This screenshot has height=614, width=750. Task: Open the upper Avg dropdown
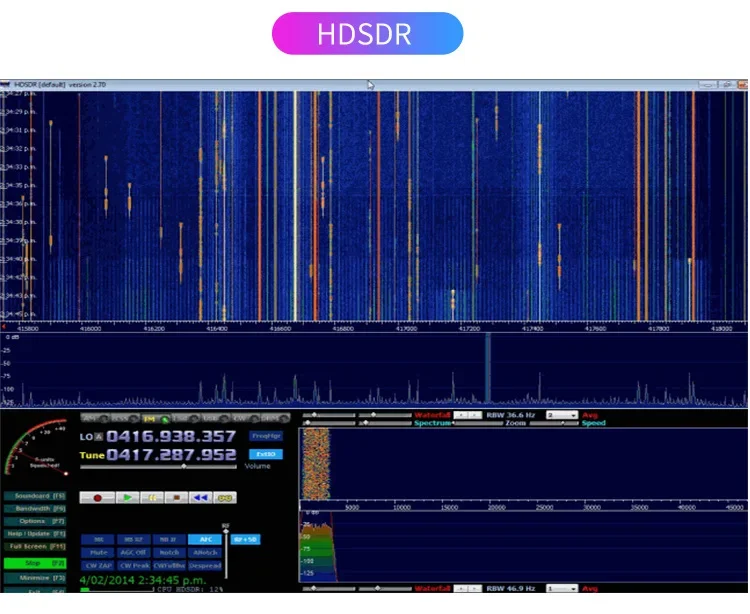[x=561, y=414]
